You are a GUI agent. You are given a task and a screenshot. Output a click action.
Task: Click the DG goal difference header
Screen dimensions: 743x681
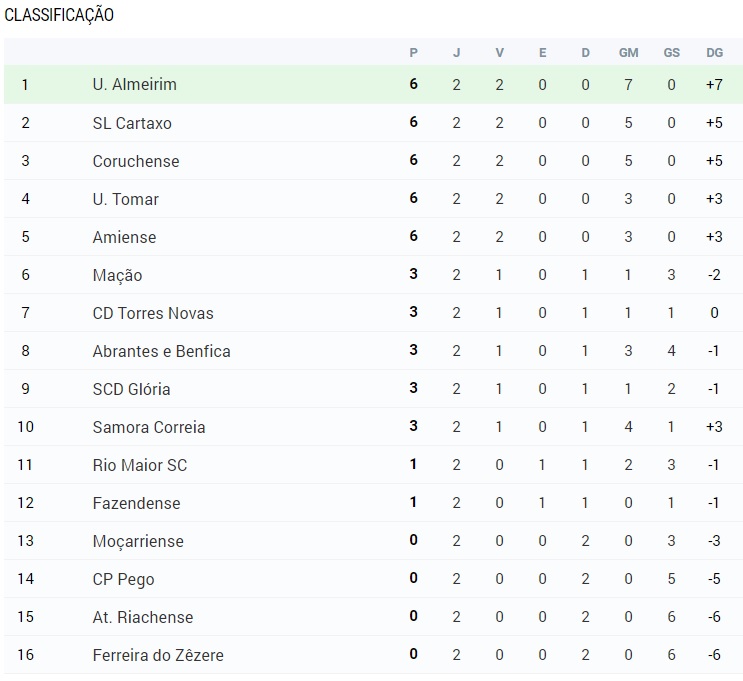[x=714, y=53]
